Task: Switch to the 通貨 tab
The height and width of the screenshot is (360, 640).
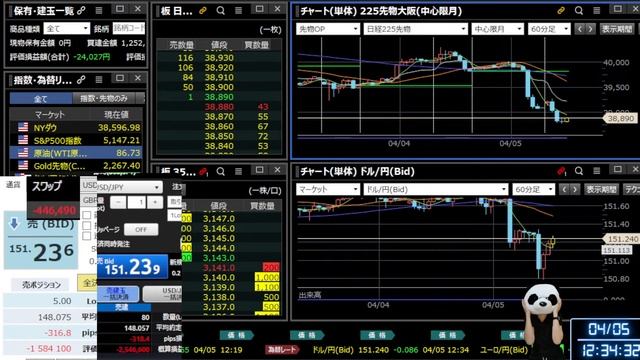Action: 13,185
